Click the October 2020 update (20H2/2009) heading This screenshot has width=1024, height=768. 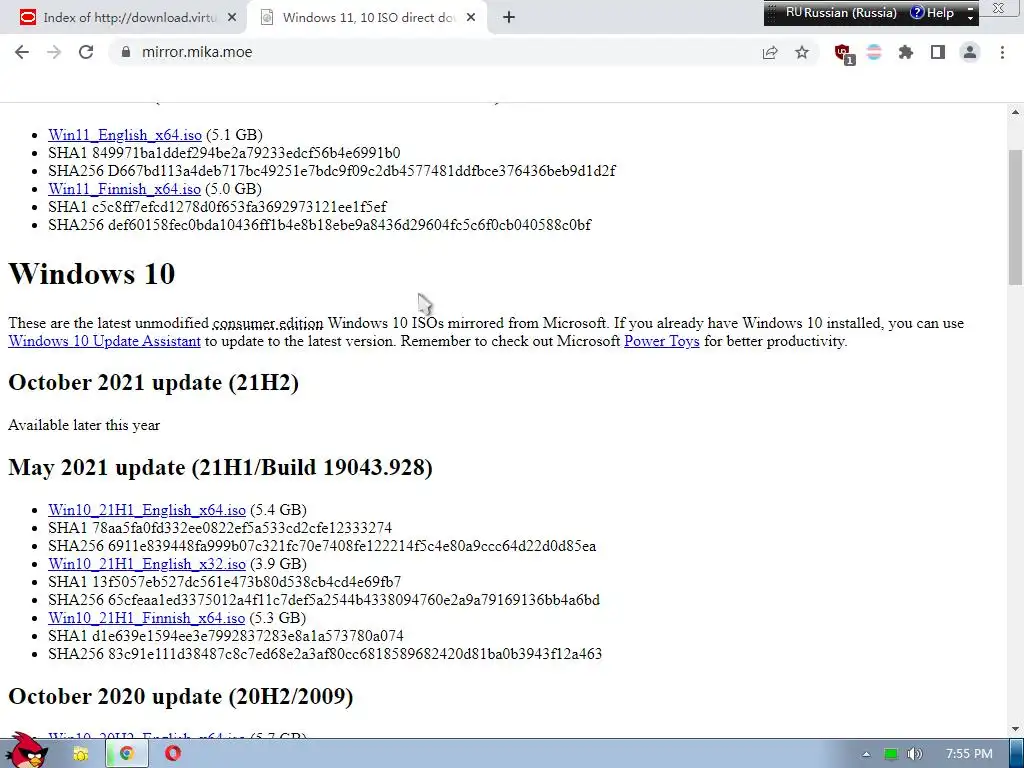(181, 696)
